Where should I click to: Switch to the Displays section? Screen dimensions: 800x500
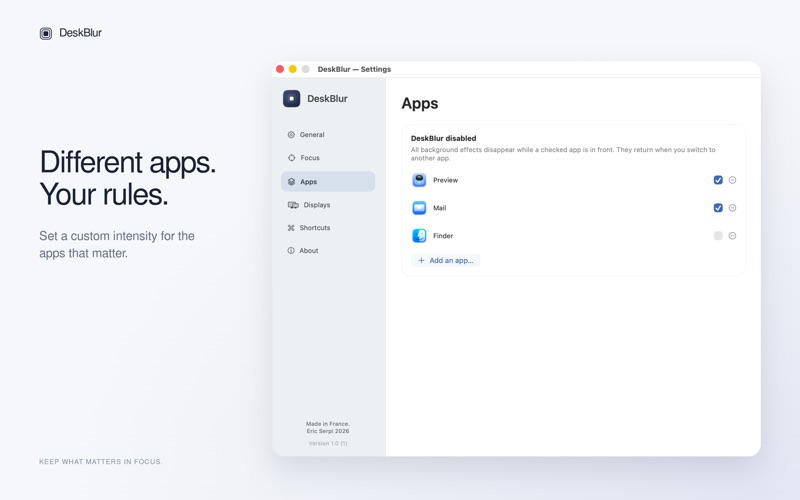[x=328, y=205]
